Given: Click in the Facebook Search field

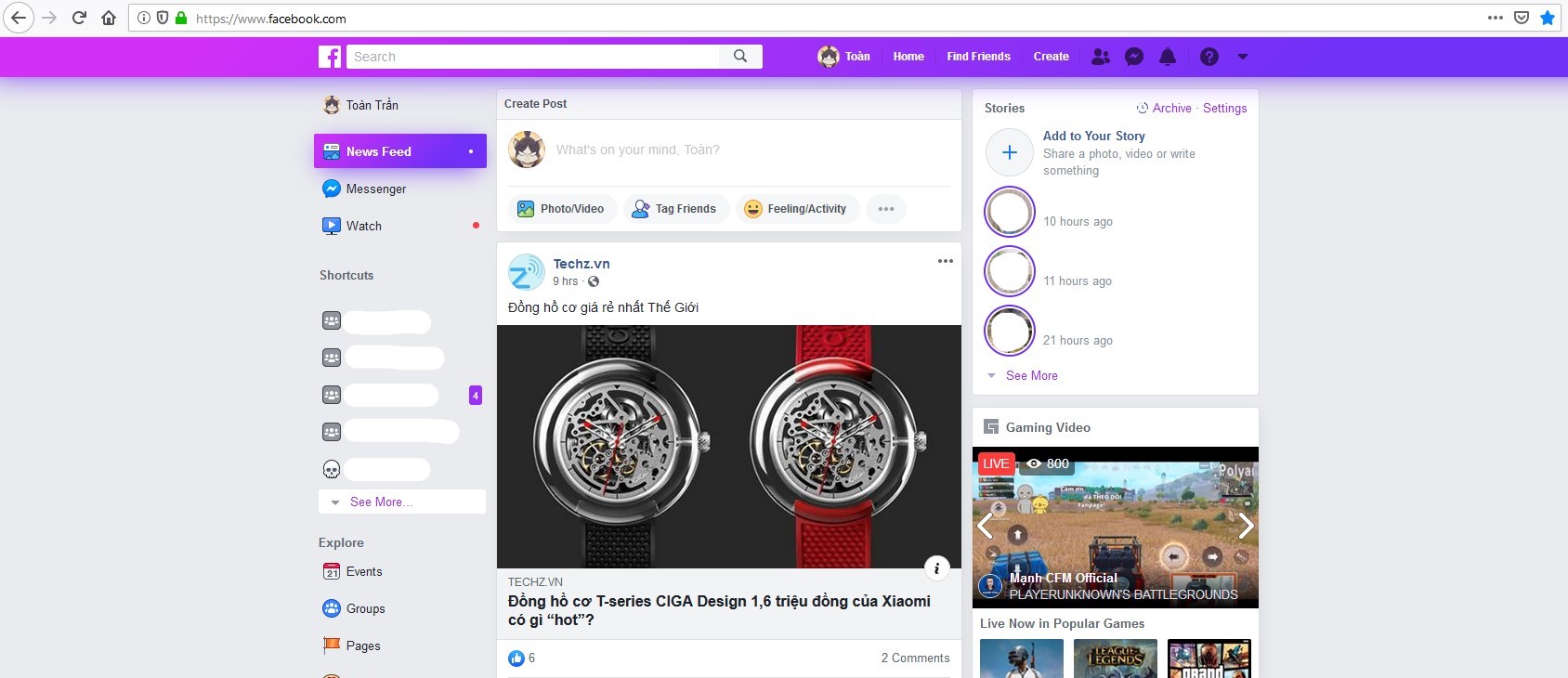Looking at the screenshot, I should point(533,57).
